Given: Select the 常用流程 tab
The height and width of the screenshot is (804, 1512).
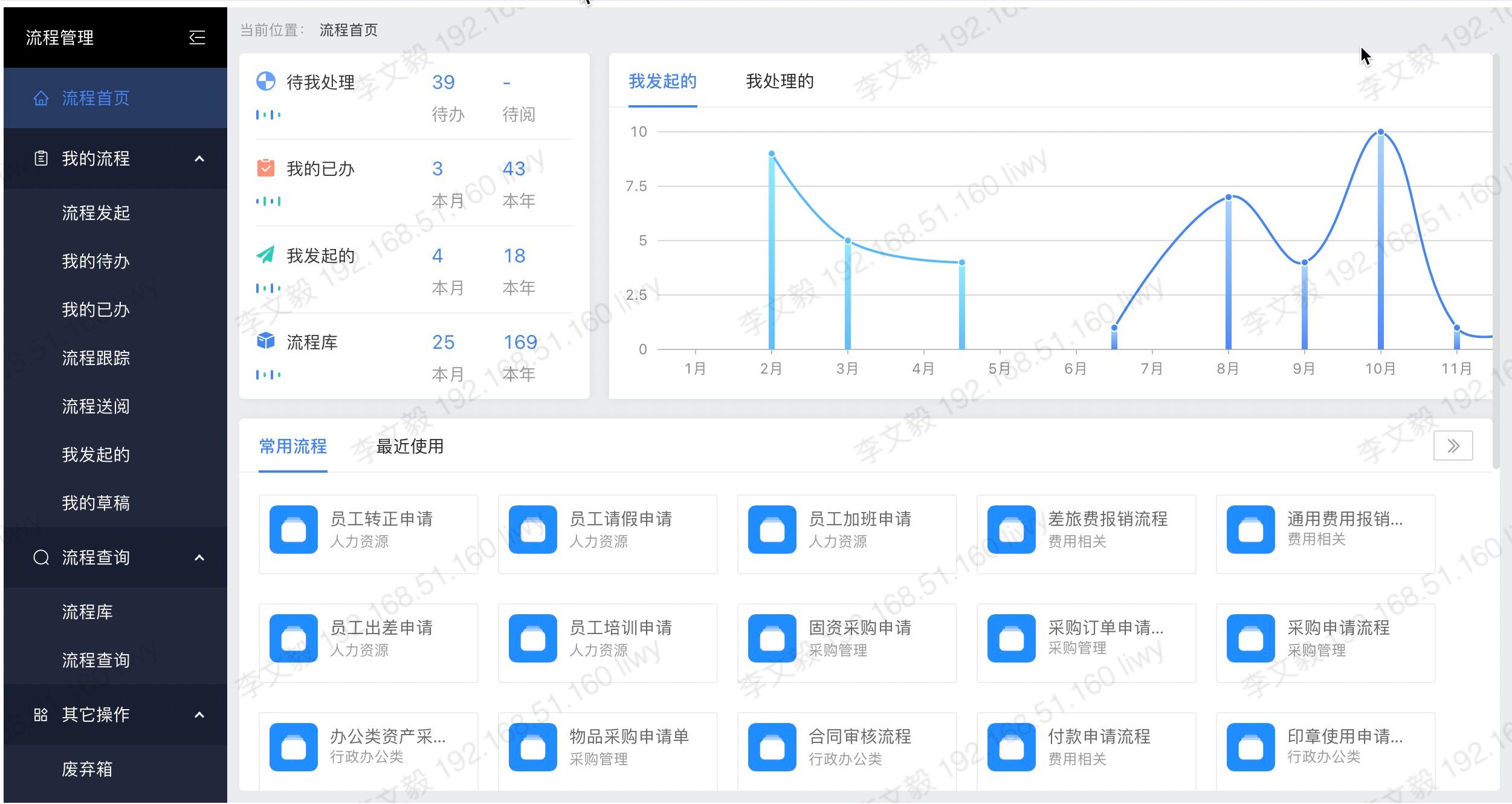Looking at the screenshot, I should [293, 446].
